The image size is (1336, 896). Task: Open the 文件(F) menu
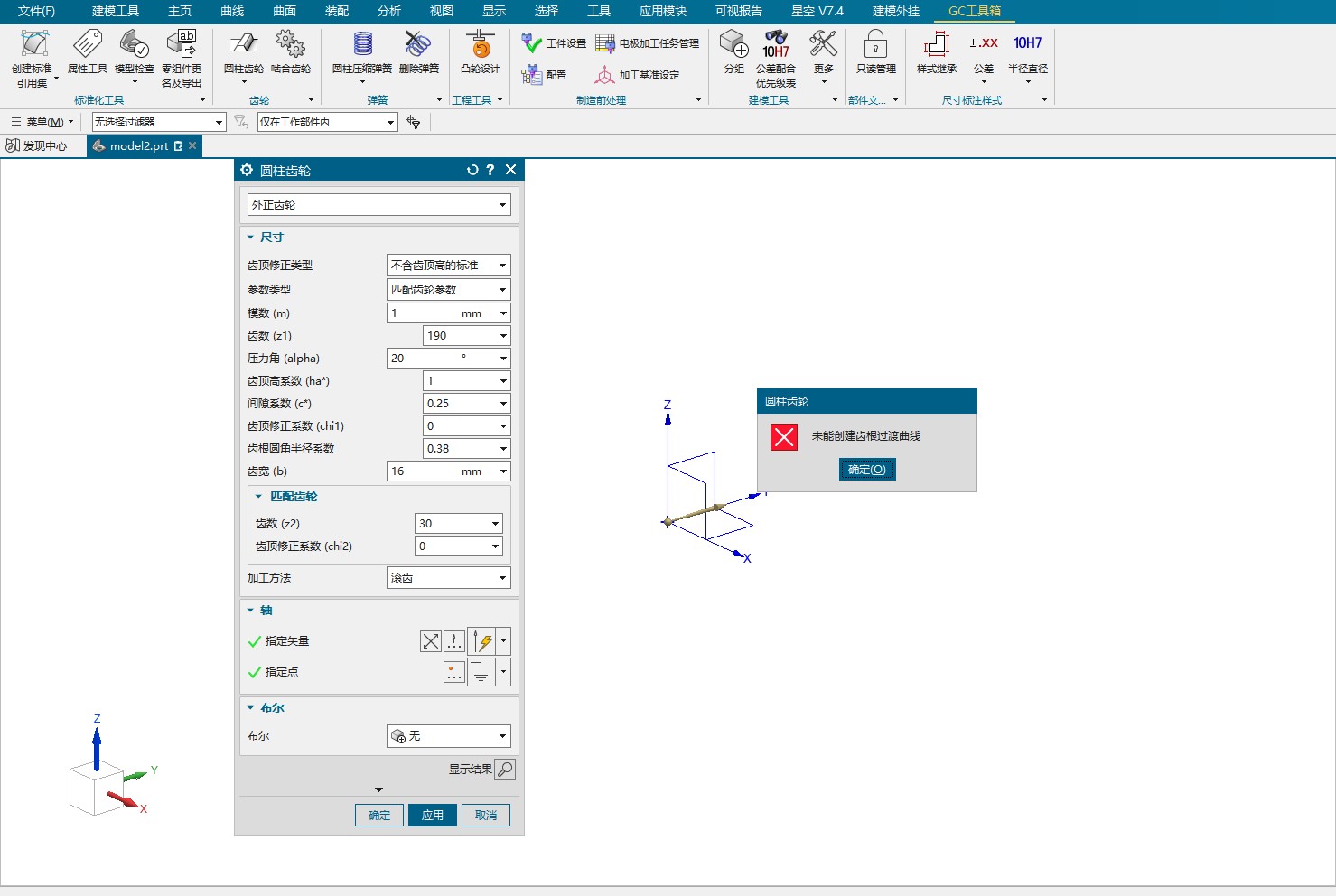(36, 11)
